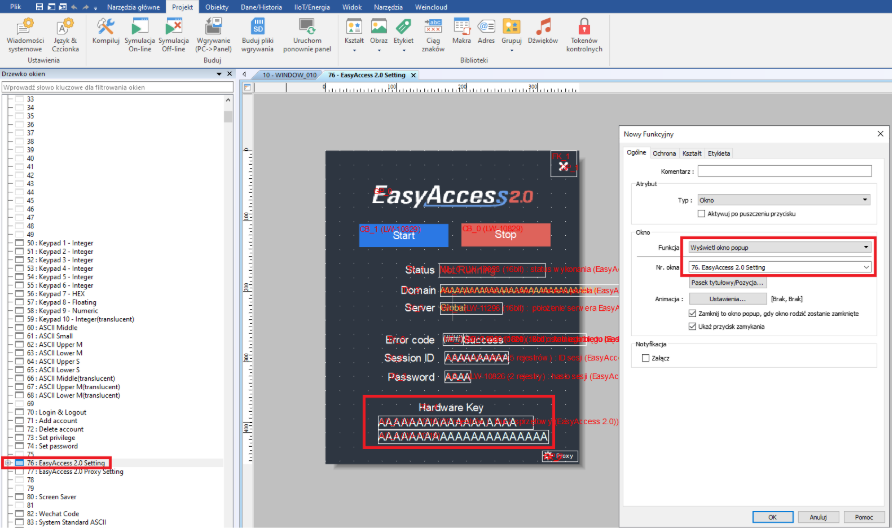Toggle checkbox of 80 : Screen Saver
The height and width of the screenshot is (528, 892).
(19, 497)
